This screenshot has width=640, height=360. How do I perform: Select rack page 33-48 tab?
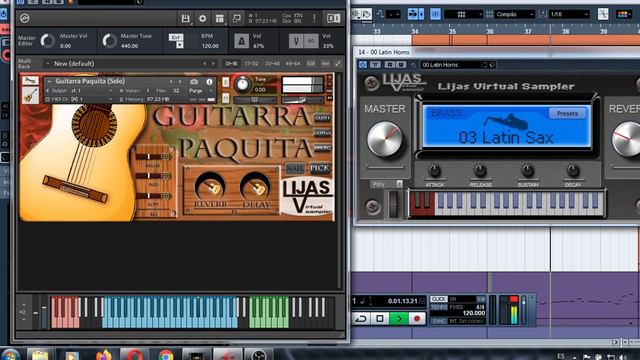pyautogui.click(x=272, y=64)
